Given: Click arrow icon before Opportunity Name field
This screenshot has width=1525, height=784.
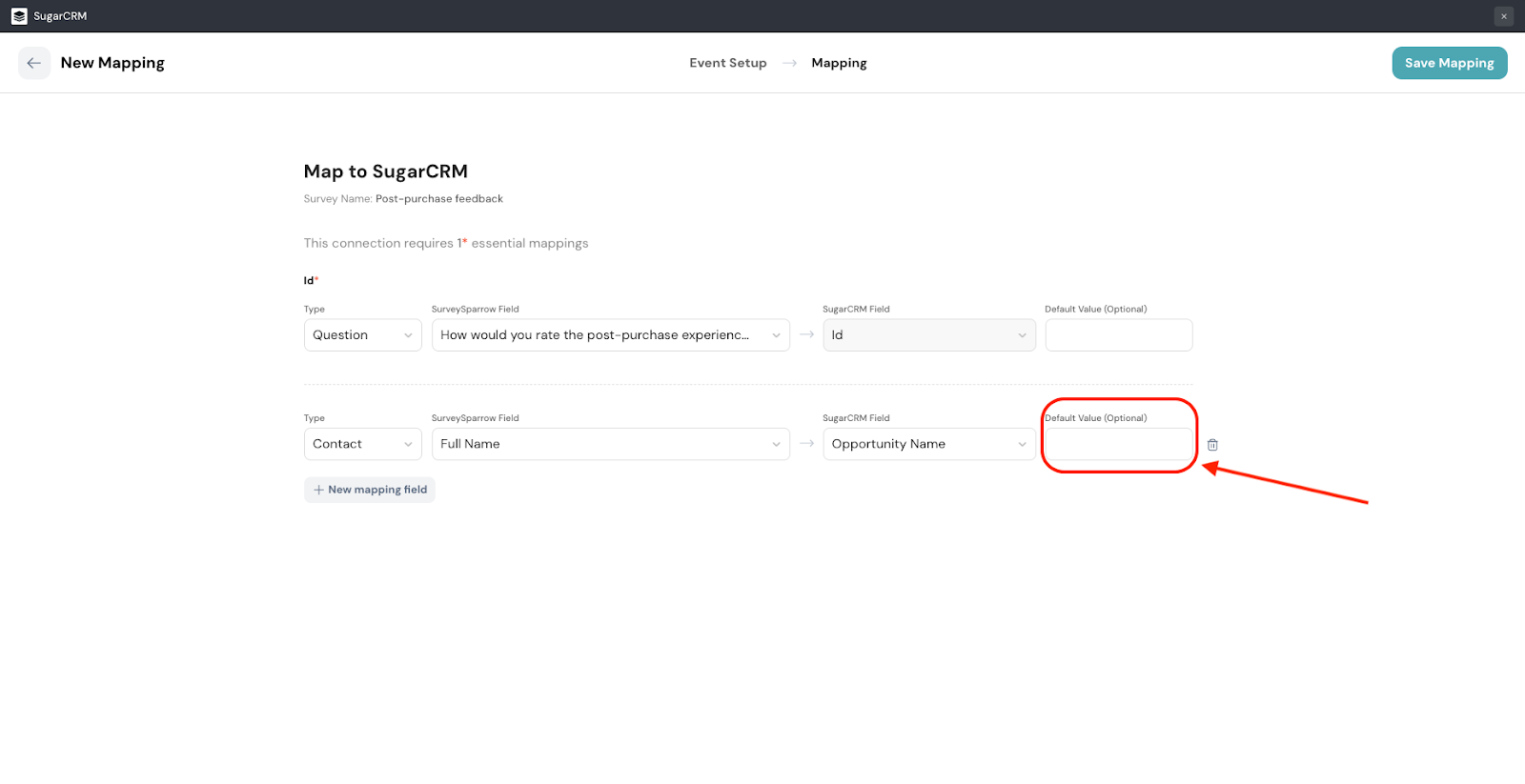Looking at the screenshot, I should (x=806, y=444).
